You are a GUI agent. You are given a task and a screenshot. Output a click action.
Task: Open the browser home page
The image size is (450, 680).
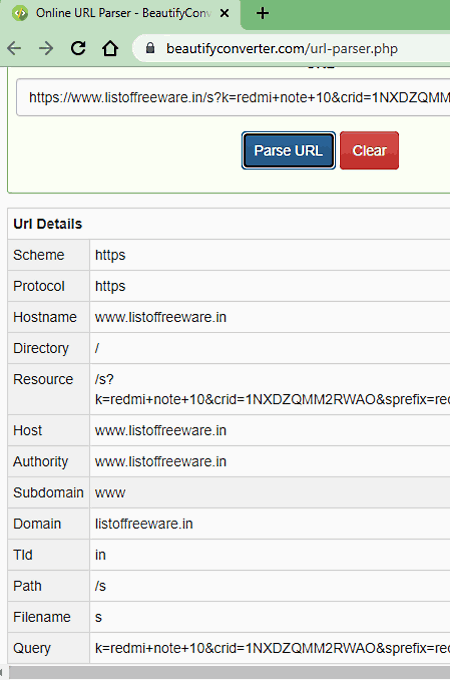tap(110, 48)
